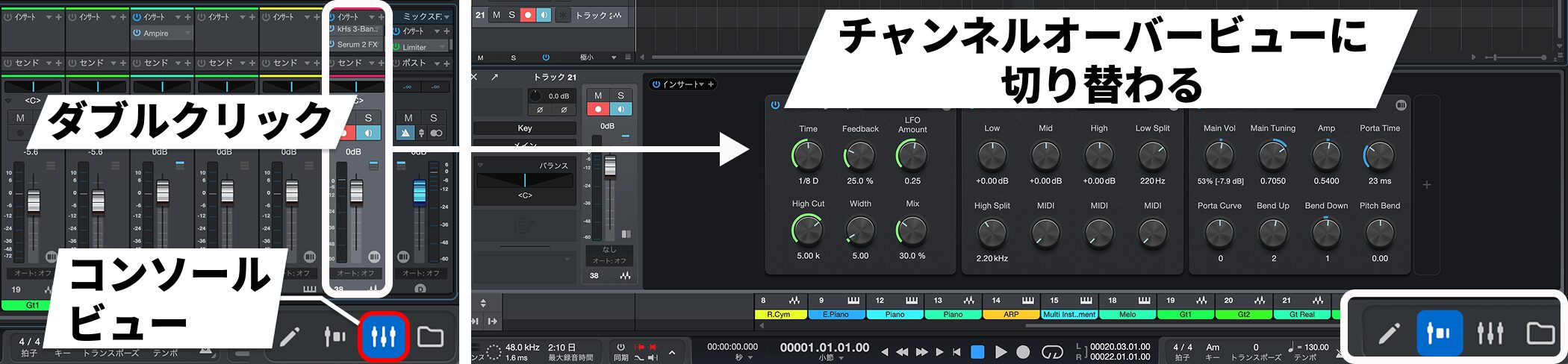Open the Console view mixer icon highlighted in blue
This screenshot has width=1568, height=364.
coord(383,337)
